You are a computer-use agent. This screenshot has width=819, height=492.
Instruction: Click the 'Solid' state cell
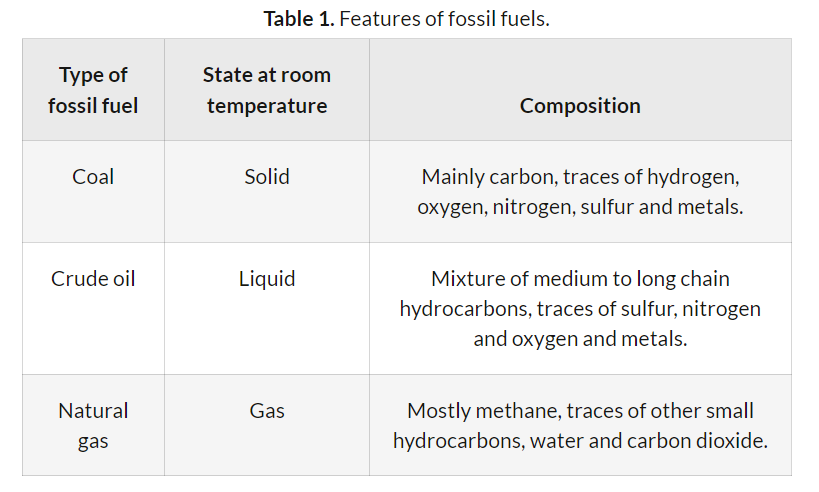click(267, 177)
